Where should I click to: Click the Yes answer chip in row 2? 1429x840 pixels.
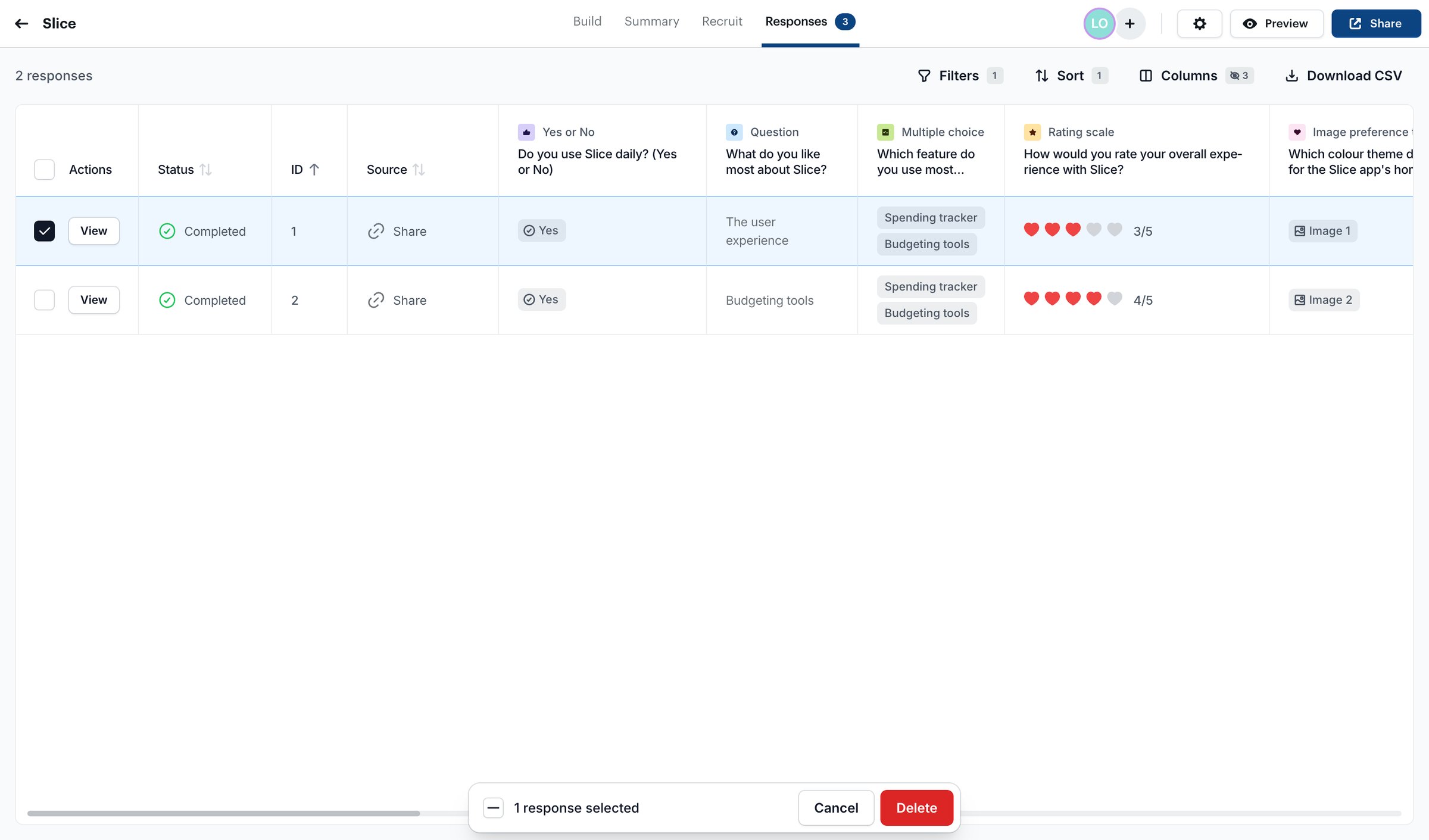pyautogui.click(x=541, y=299)
